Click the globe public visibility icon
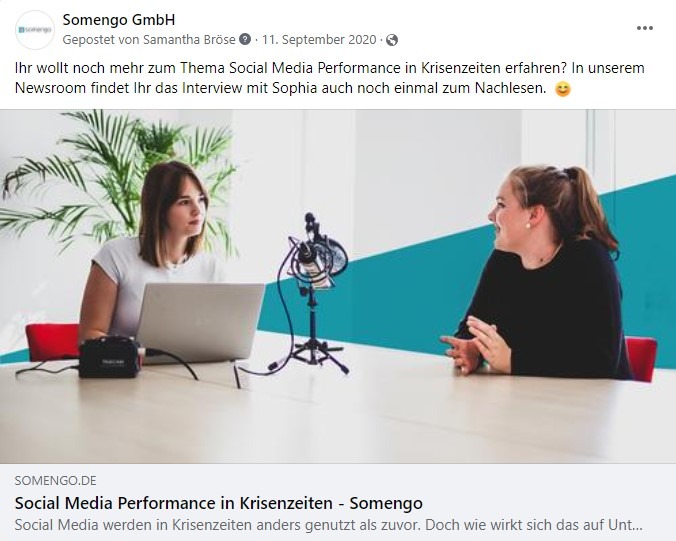 392,40
